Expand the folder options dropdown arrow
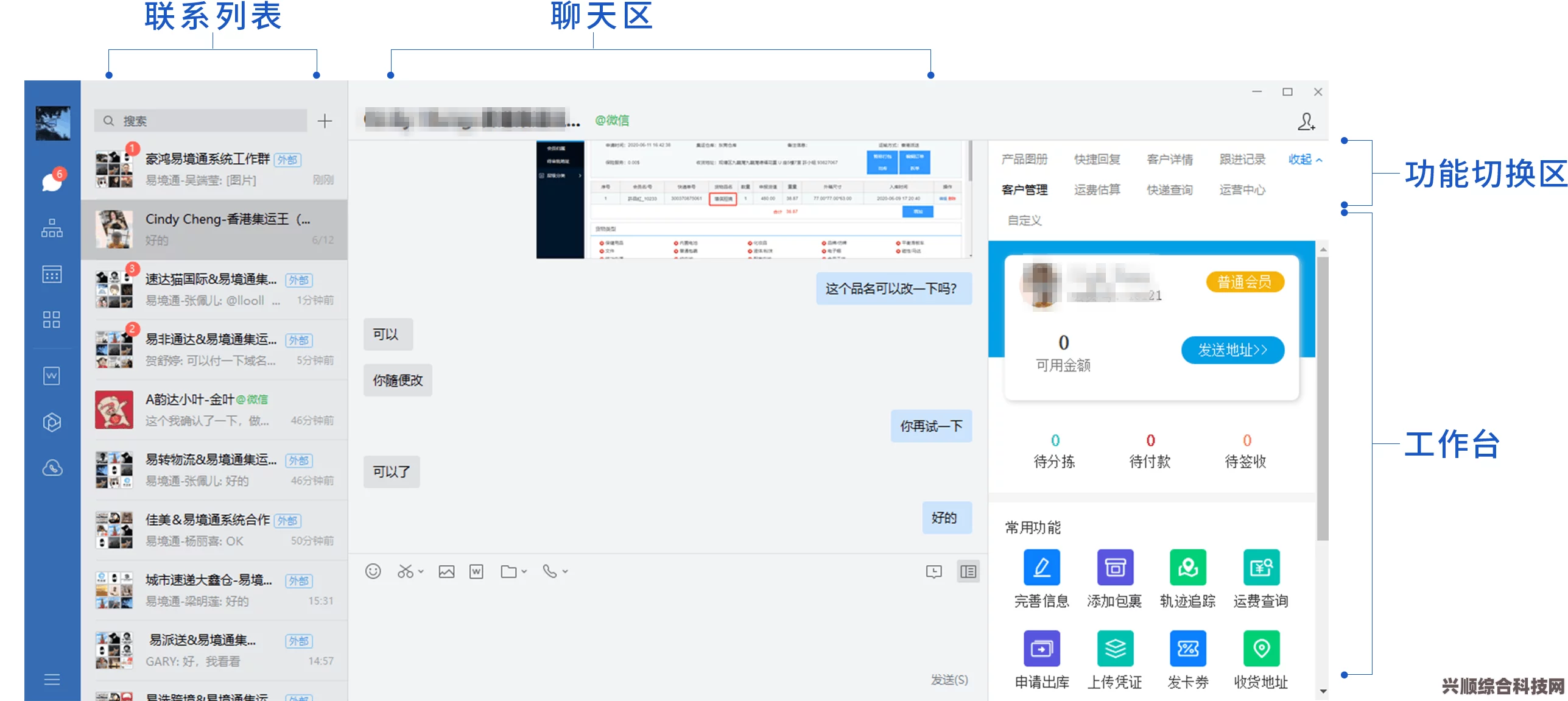The height and width of the screenshot is (701, 1568). [x=524, y=571]
